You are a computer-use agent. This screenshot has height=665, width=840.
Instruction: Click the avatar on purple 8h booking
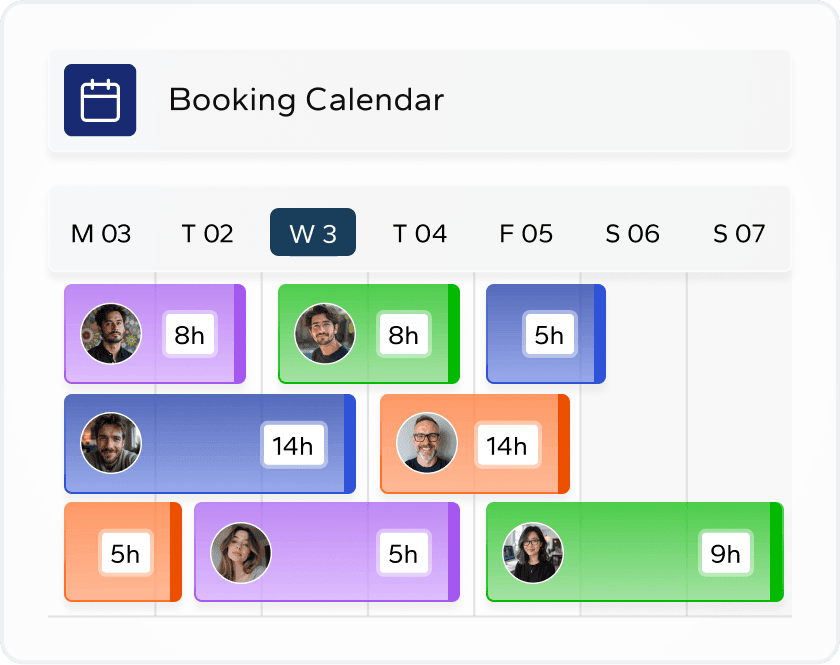pyautogui.click(x=111, y=334)
